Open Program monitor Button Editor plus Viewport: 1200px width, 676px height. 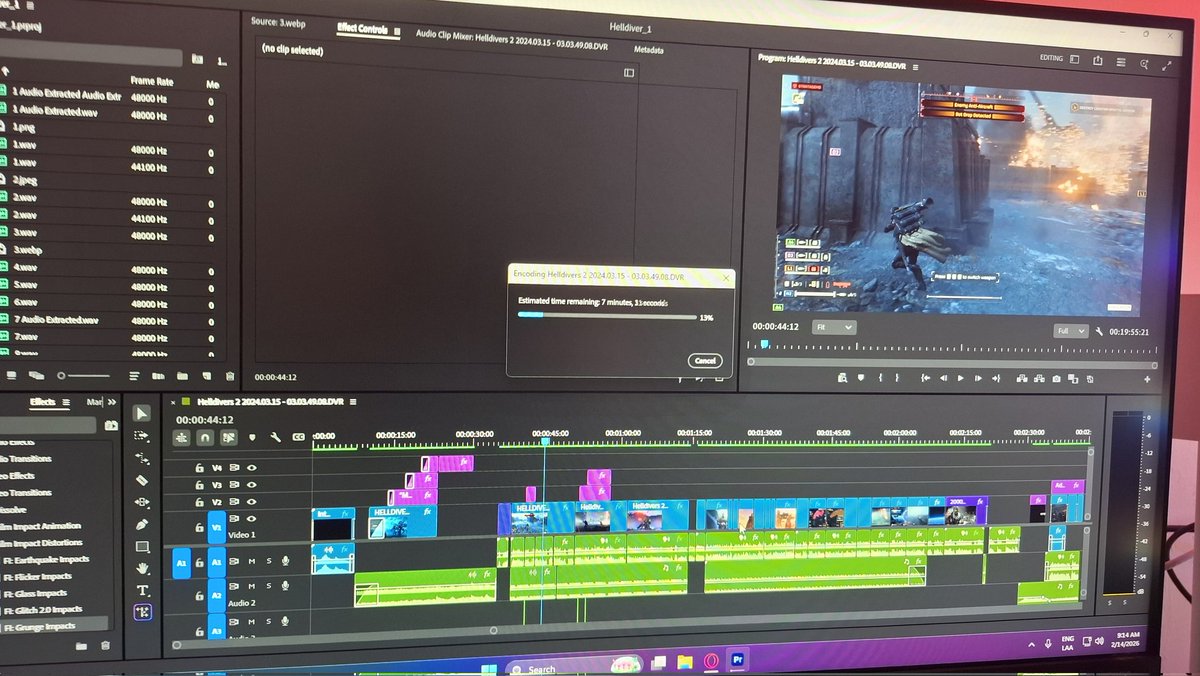1147,379
